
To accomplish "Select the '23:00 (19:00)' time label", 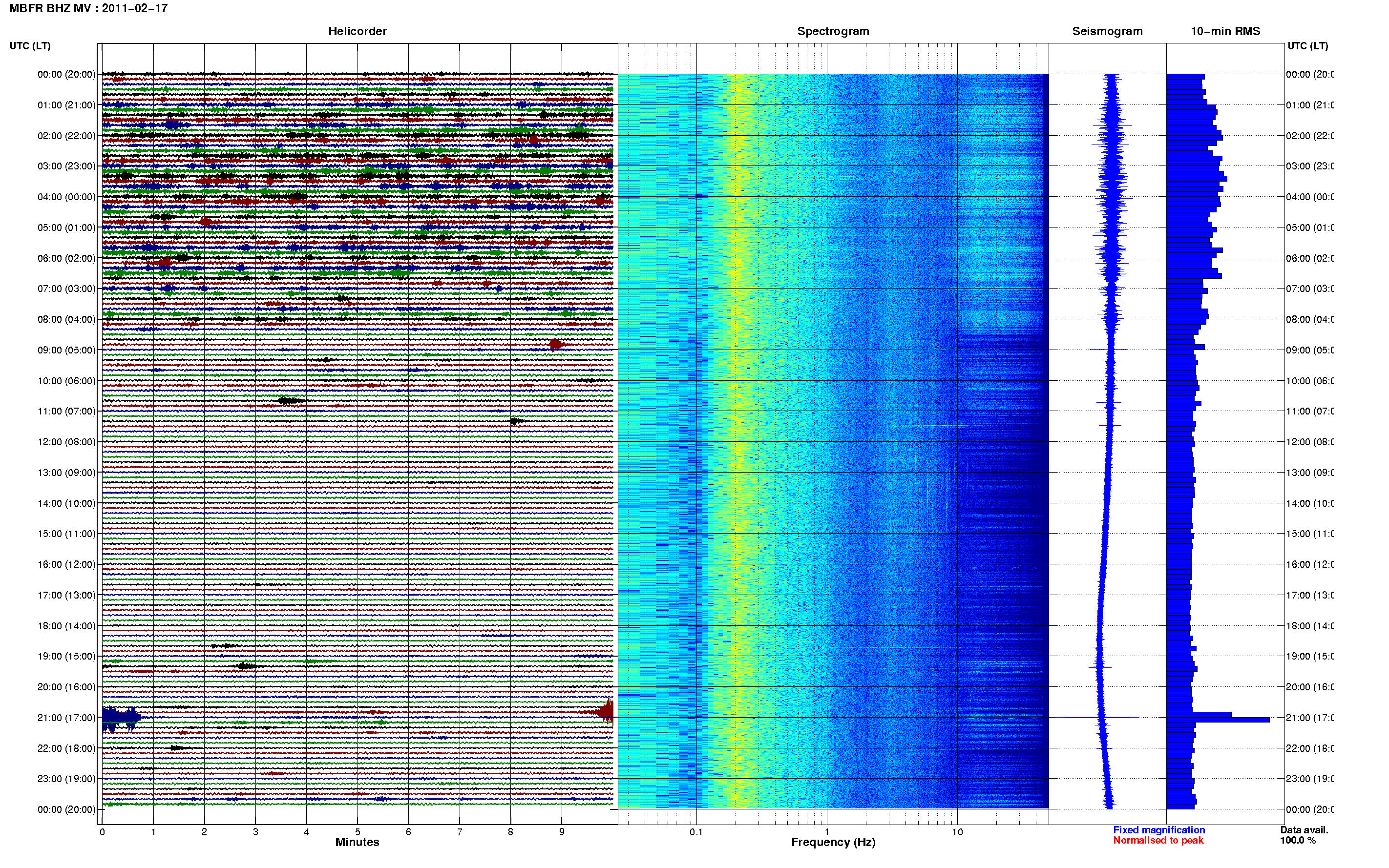I will (66, 779).
